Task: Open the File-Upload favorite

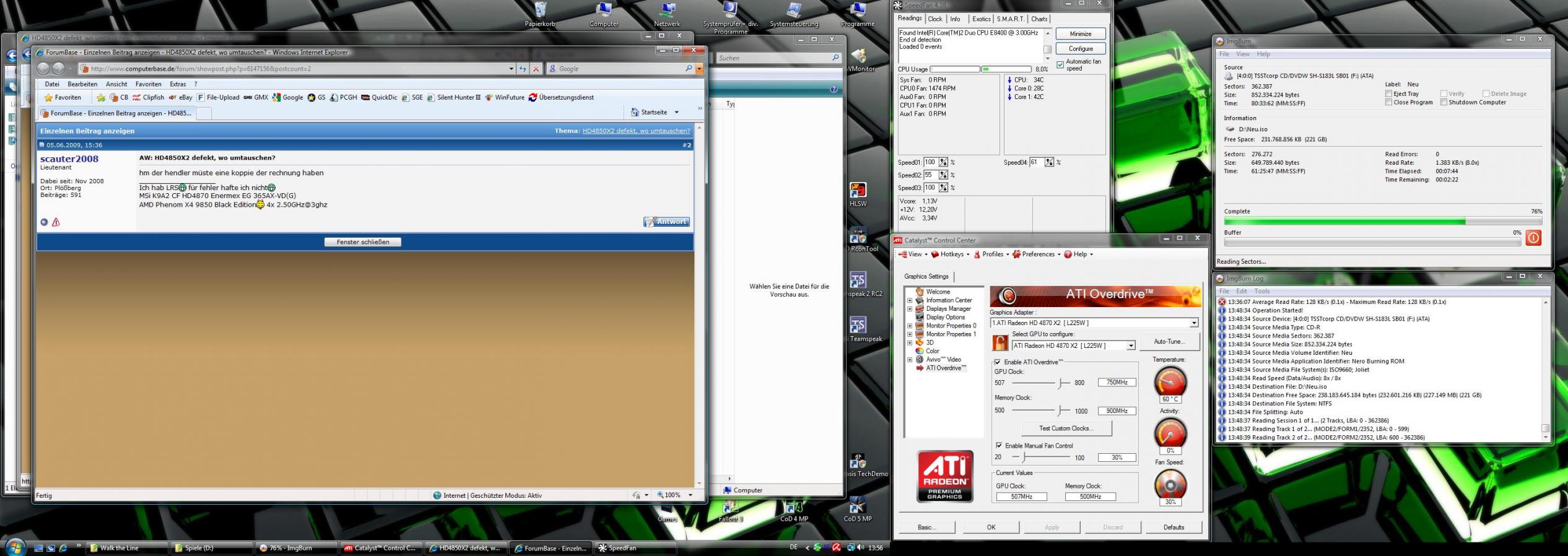Action: 218,97
